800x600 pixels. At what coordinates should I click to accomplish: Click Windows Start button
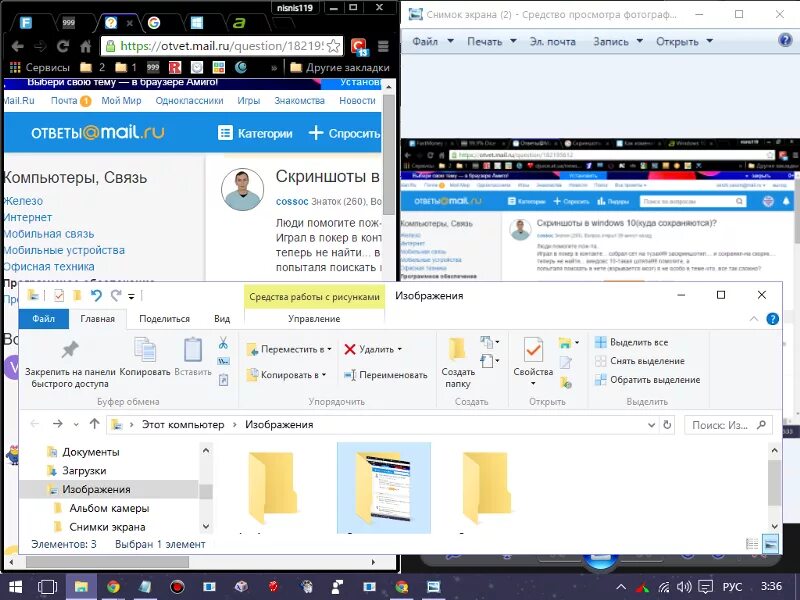click(x=15, y=587)
